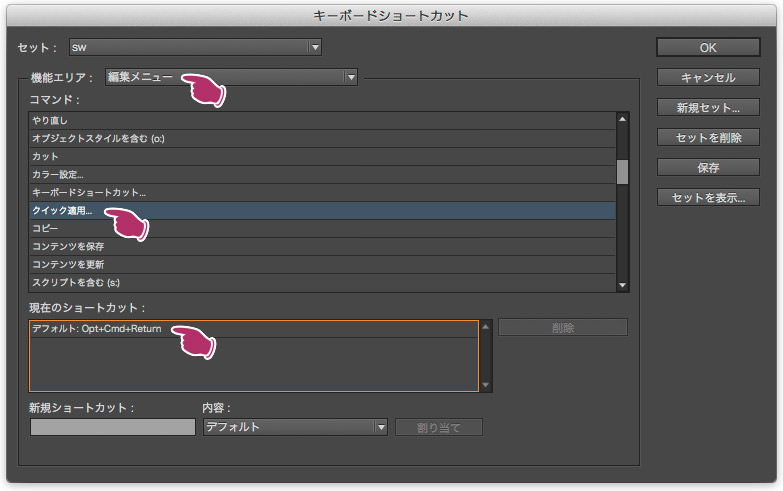The width and height of the screenshot is (783, 491).
Task: Click the command list scrollbar thumb
Action: (x=622, y=172)
